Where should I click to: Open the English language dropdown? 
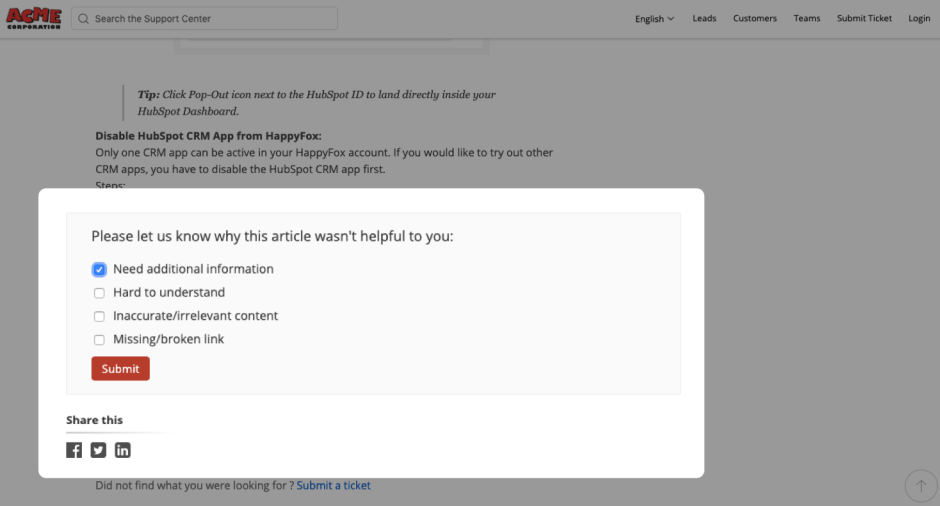pos(654,19)
